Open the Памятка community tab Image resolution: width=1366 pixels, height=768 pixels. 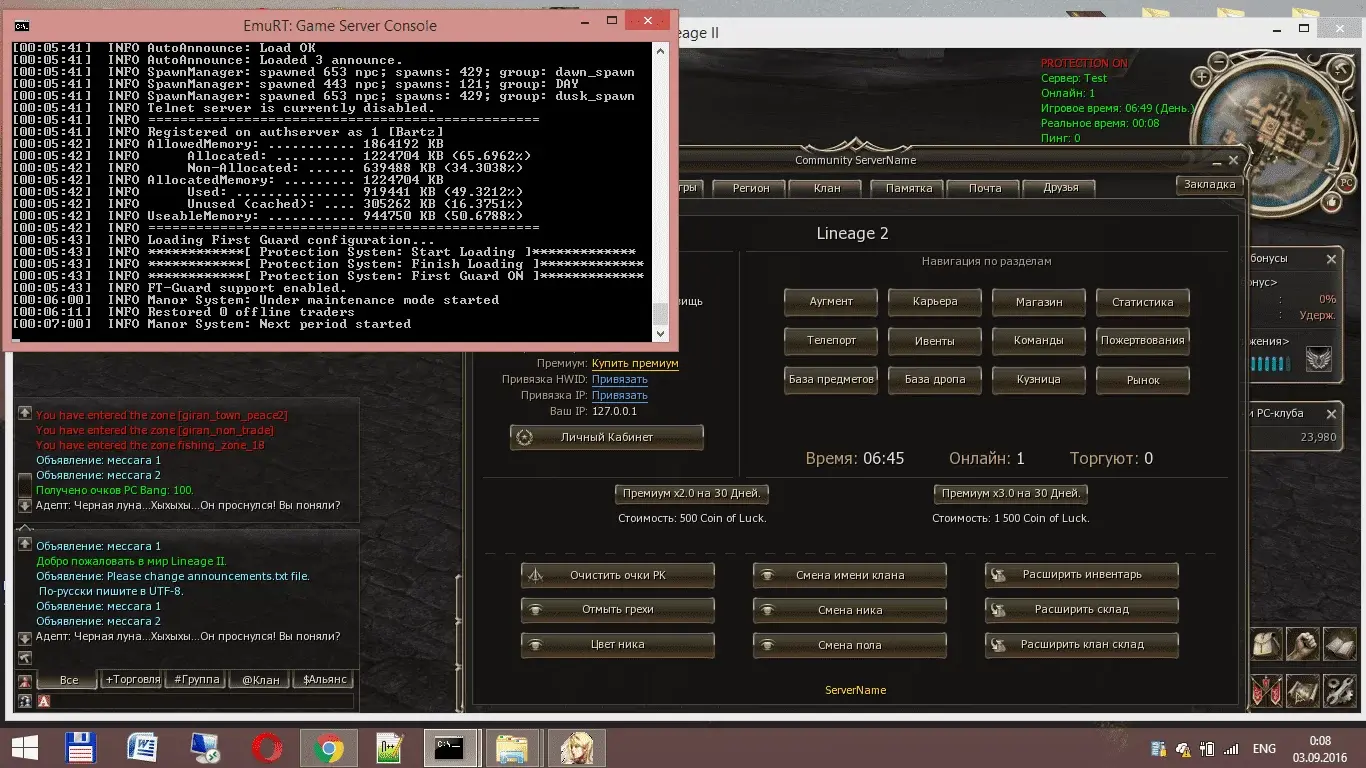[x=908, y=188]
